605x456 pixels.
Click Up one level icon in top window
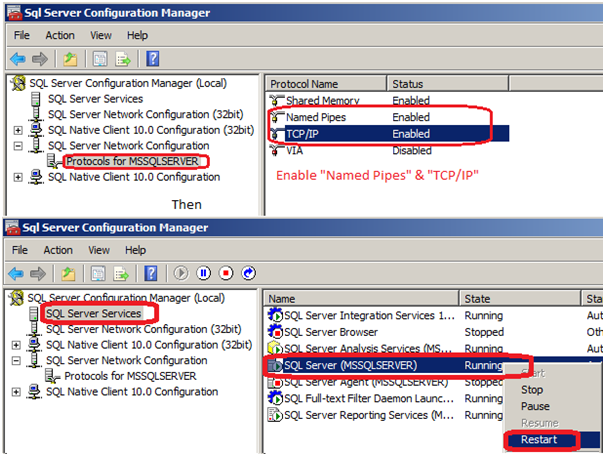70,59
